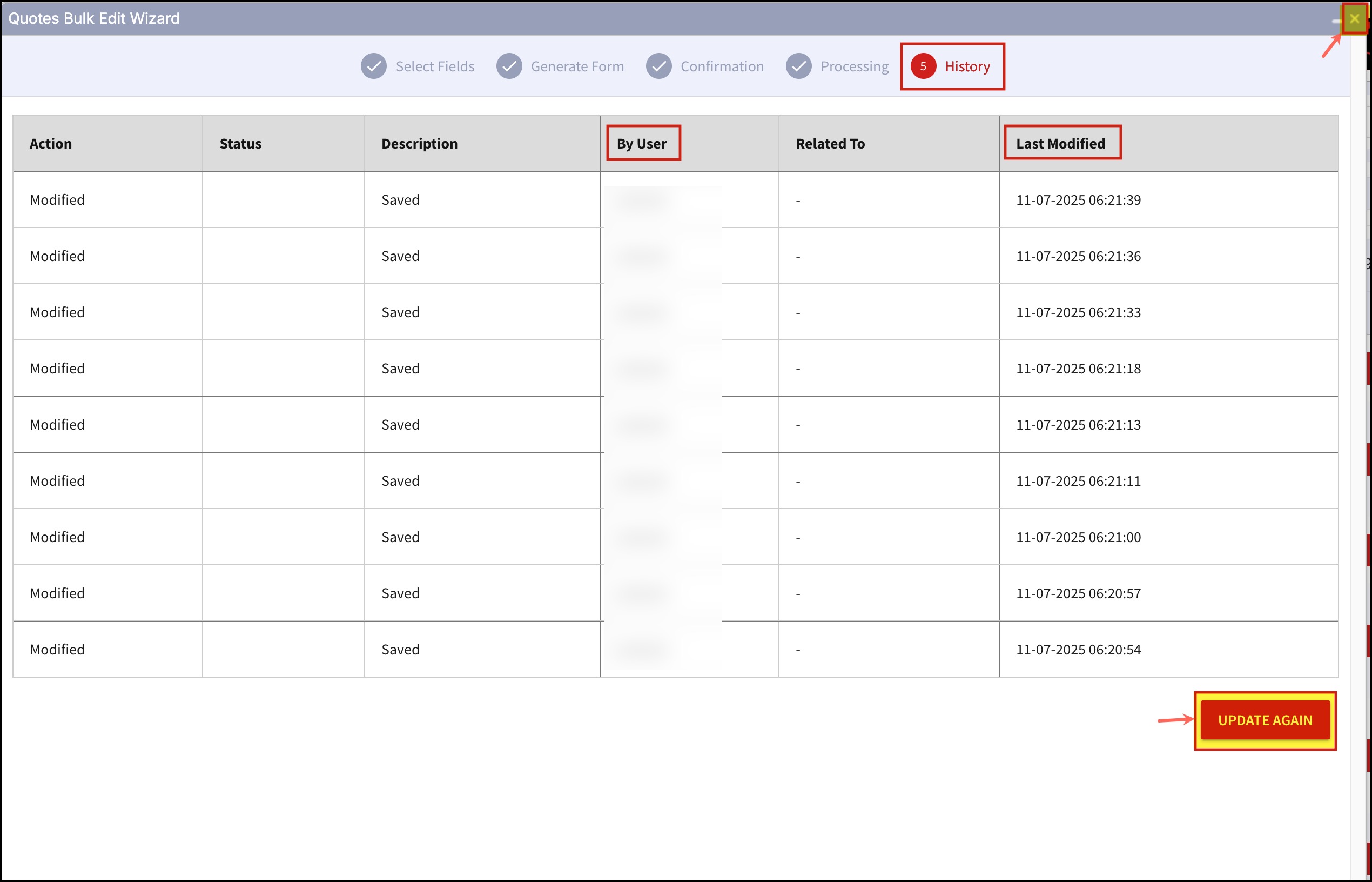Select the 06:21:39 timestamp cell
The height and width of the screenshot is (882, 1372).
1078,200
